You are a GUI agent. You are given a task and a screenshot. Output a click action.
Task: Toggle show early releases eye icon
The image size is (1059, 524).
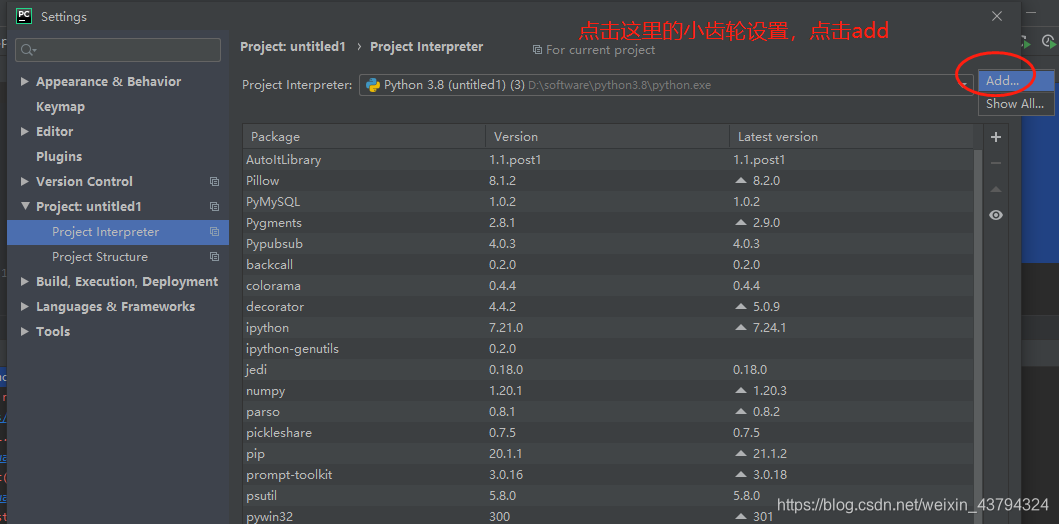click(x=996, y=215)
